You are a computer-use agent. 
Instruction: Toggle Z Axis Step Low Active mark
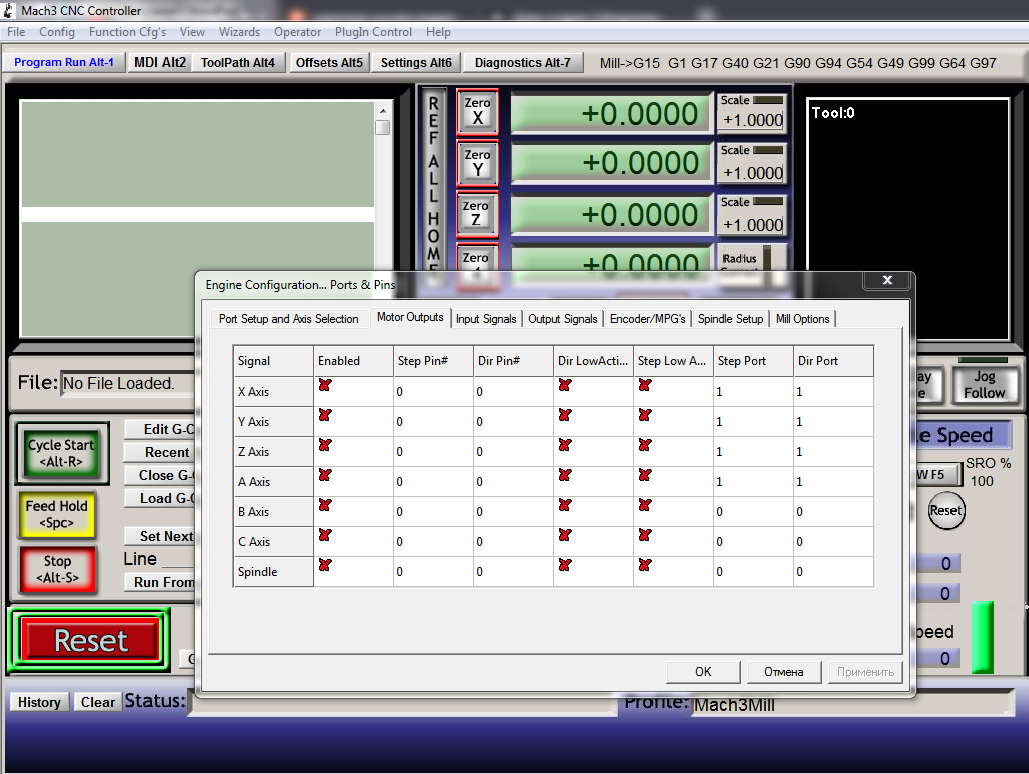tap(645, 445)
